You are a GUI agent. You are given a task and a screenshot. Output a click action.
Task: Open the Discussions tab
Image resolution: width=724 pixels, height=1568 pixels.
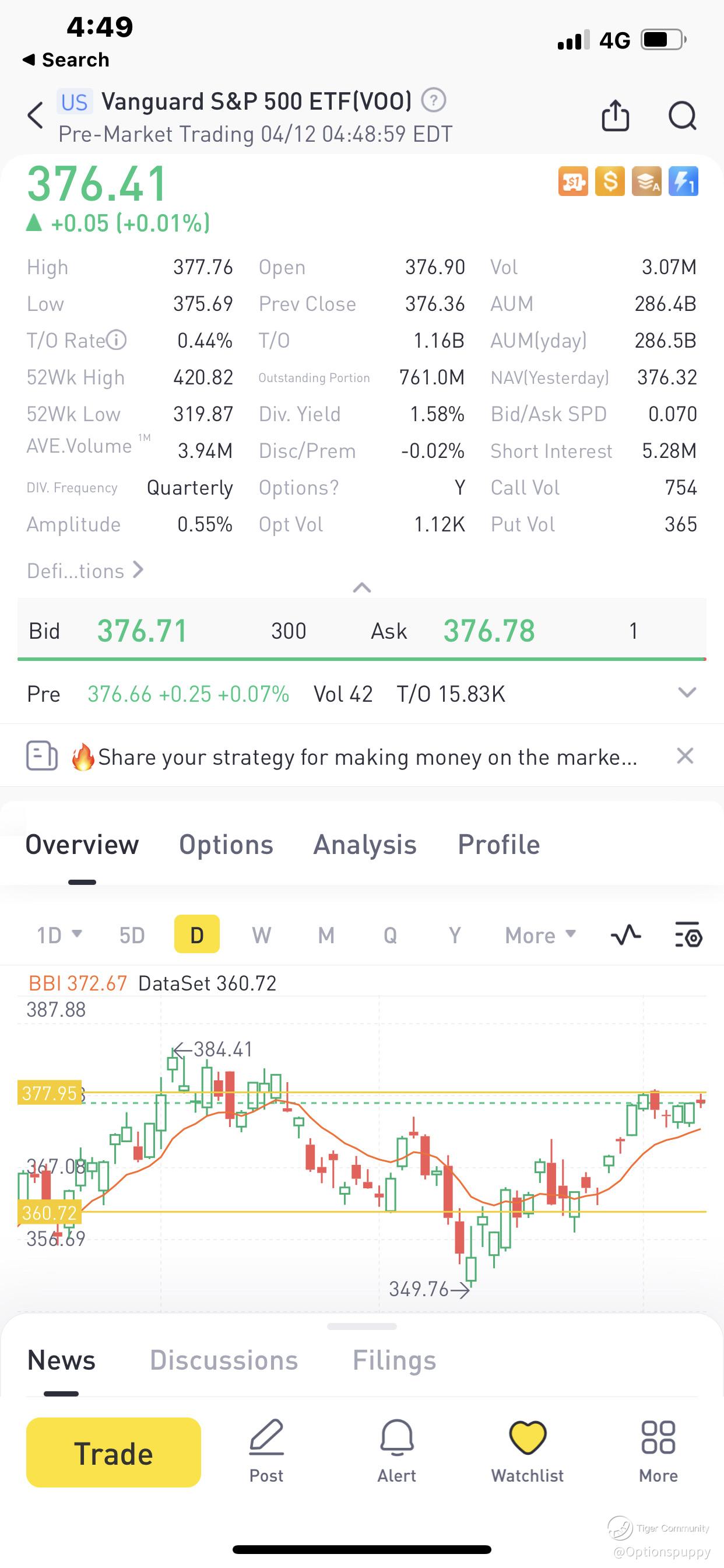point(224,1360)
